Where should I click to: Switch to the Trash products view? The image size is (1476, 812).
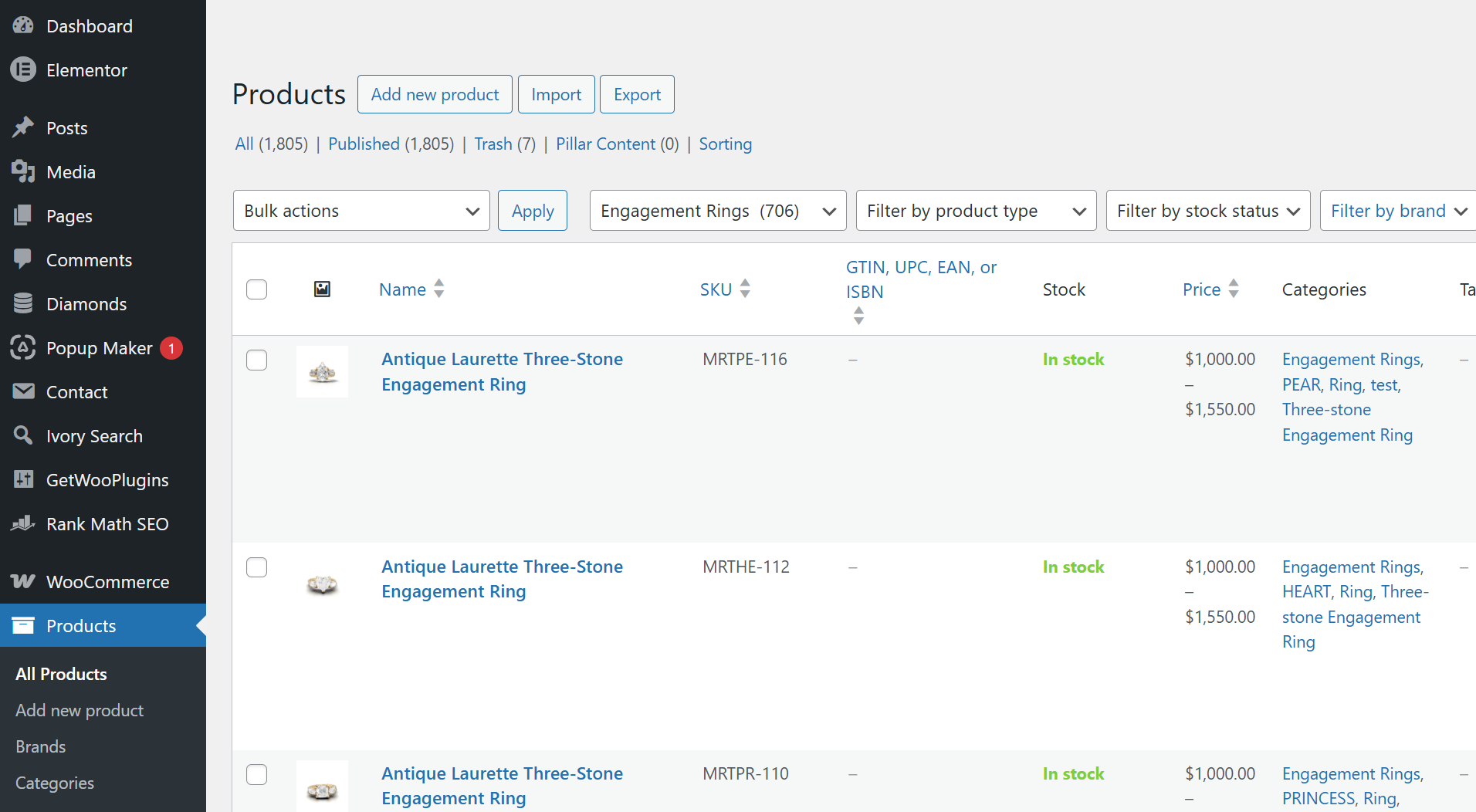point(493,144)
